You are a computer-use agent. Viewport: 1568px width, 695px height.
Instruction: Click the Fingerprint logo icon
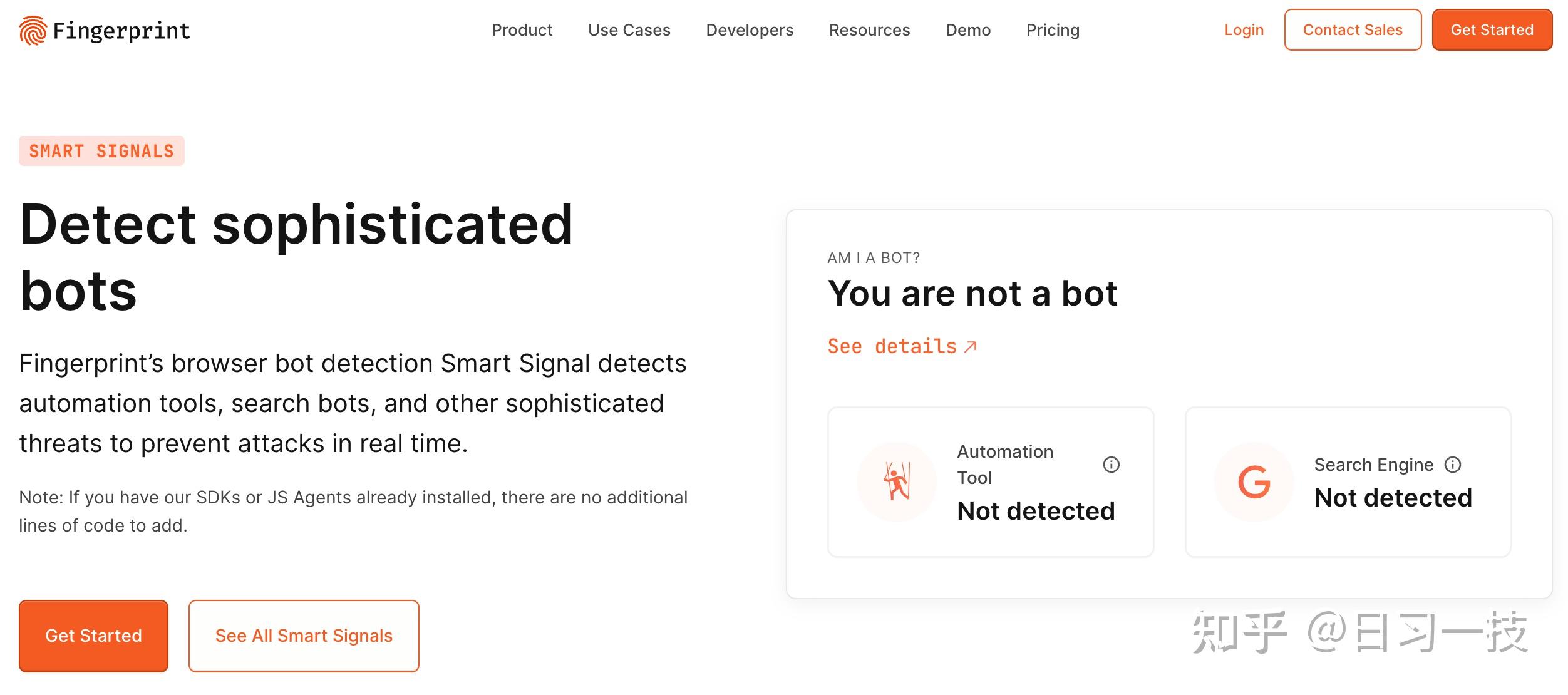click(33, 31)
